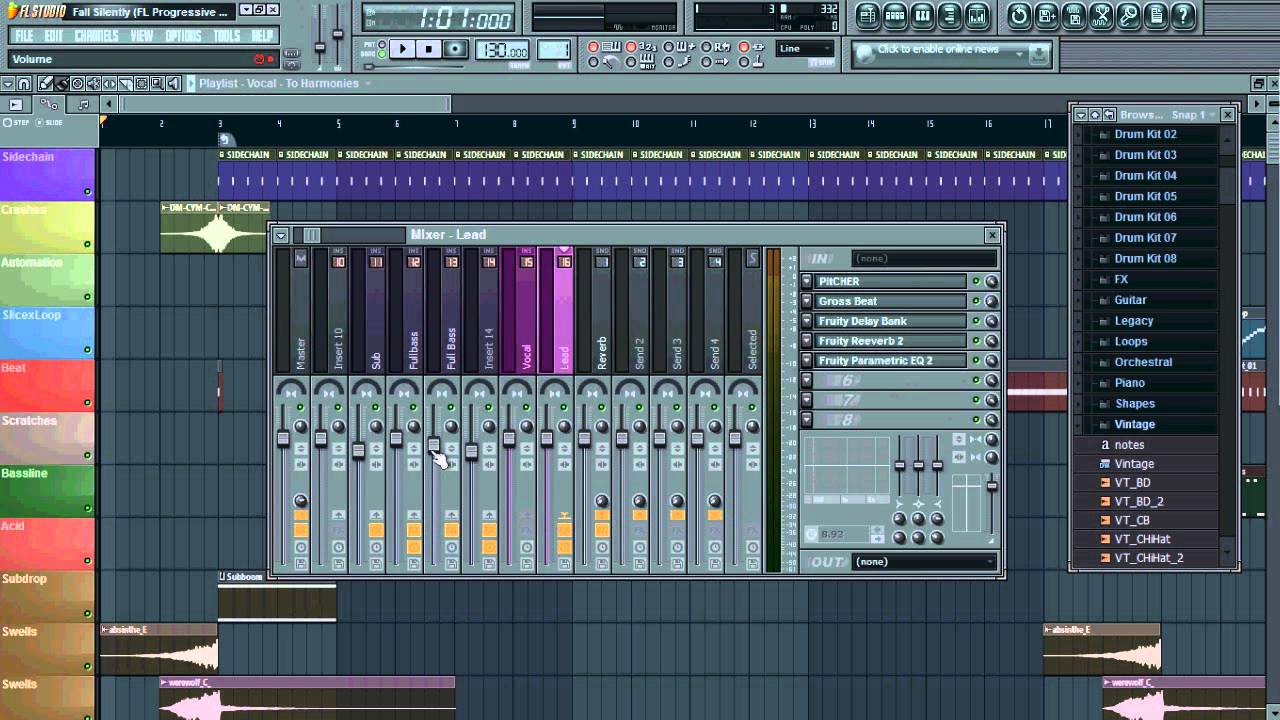Select the playlist Zoom tool
Image resolution: width=1280 pixels, height=720 pixels.
158,84
